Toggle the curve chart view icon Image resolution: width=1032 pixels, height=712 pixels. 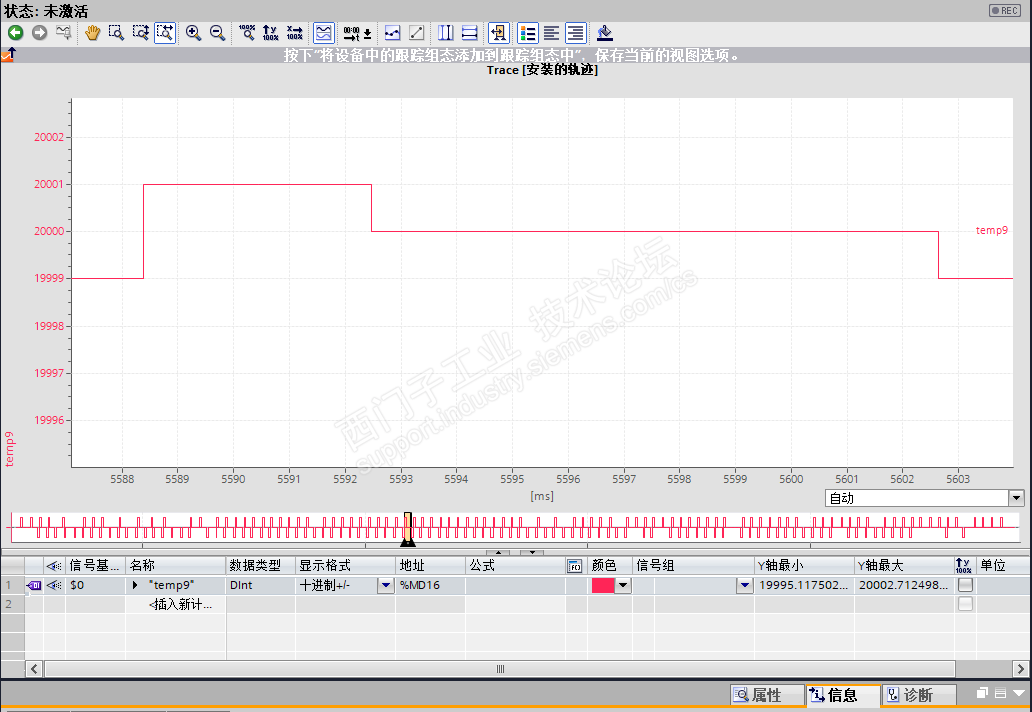coord(323,32)
